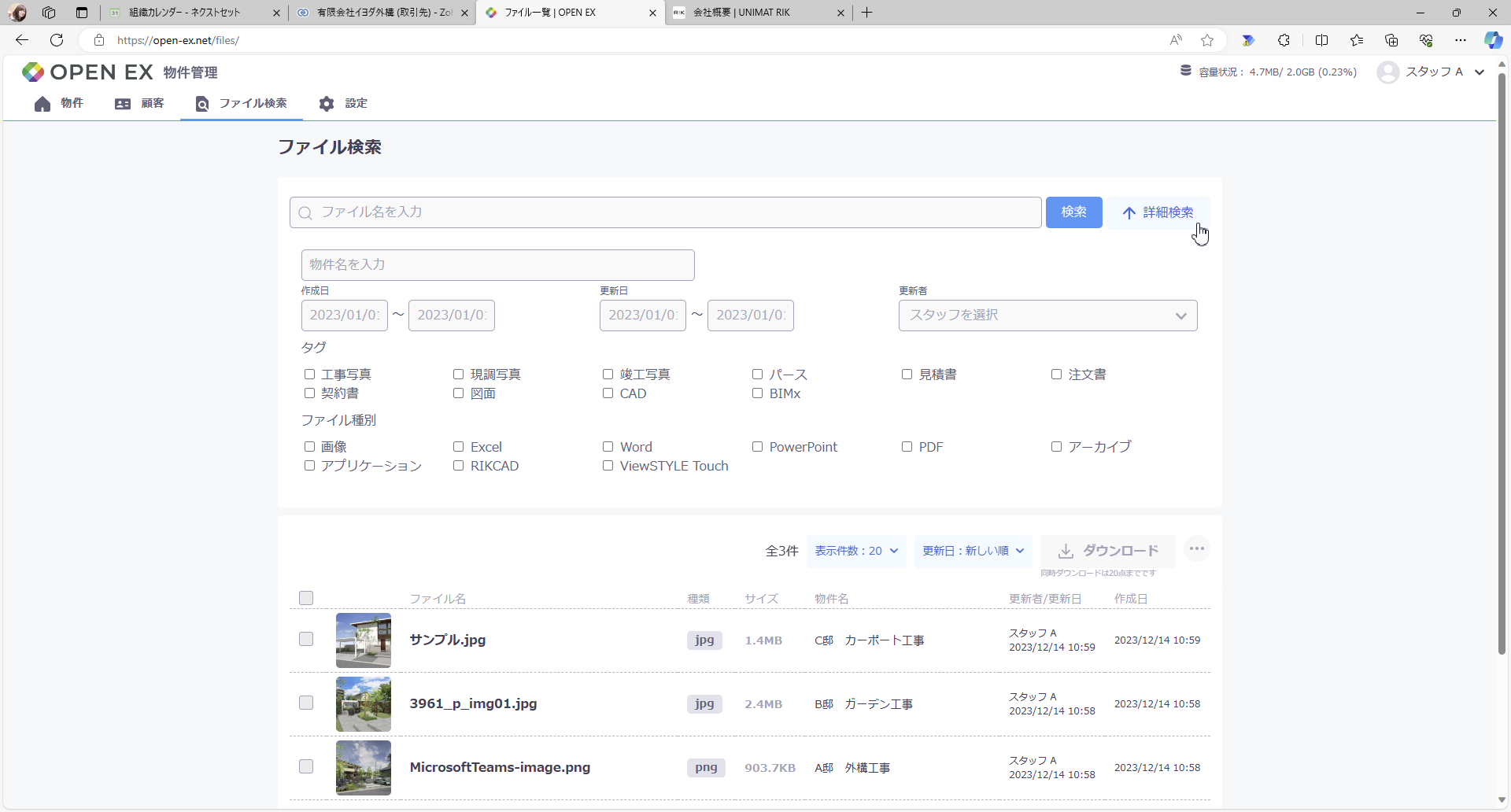Image resolution: width=1511 pixels, height=812 pixels.
Task: Open the 3961_p_img01.jpg file name
Action: pyautogui.click(x=473, y=703)
